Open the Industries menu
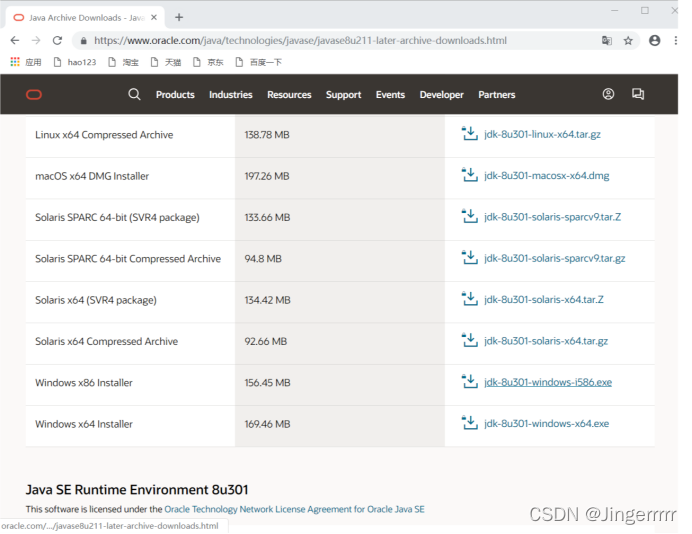 pyautogui.click(x=231, y=95)
